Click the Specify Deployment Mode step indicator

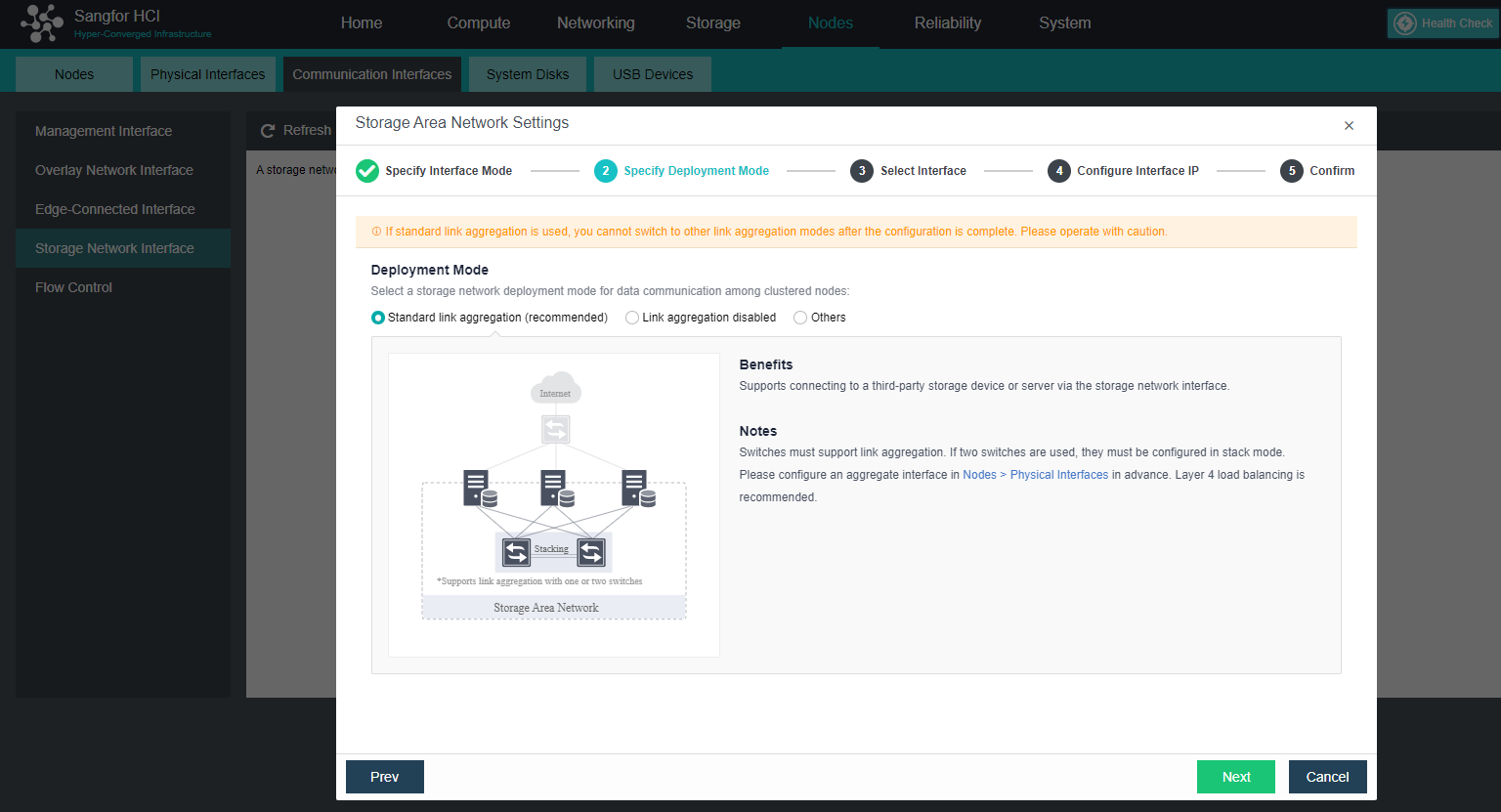pos(606,170)
